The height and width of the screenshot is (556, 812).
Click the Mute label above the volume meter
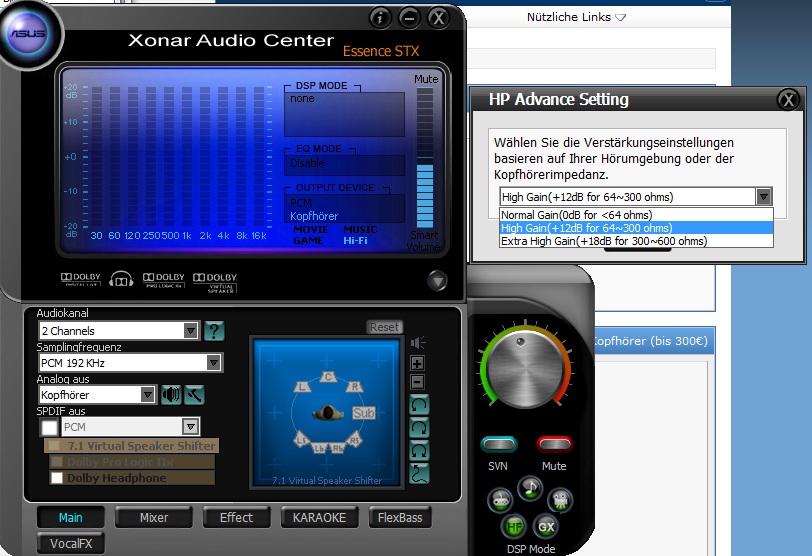[426, 79]
